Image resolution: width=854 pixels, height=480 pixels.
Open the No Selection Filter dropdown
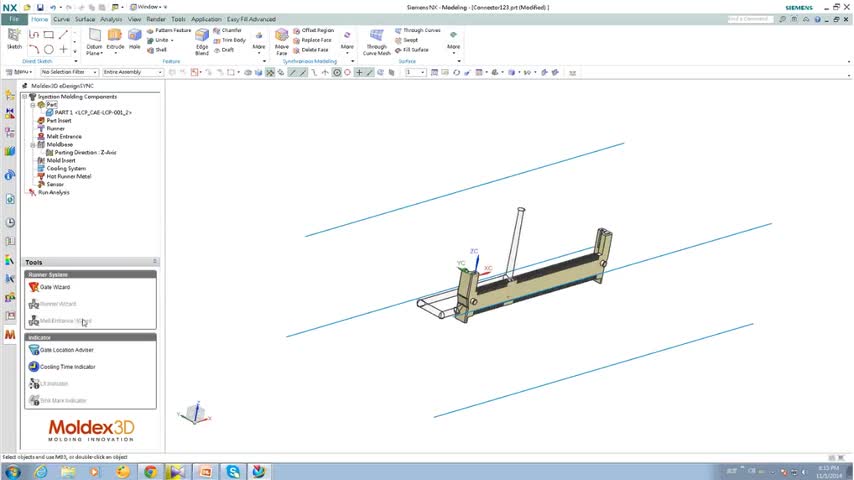pos(69,72)
